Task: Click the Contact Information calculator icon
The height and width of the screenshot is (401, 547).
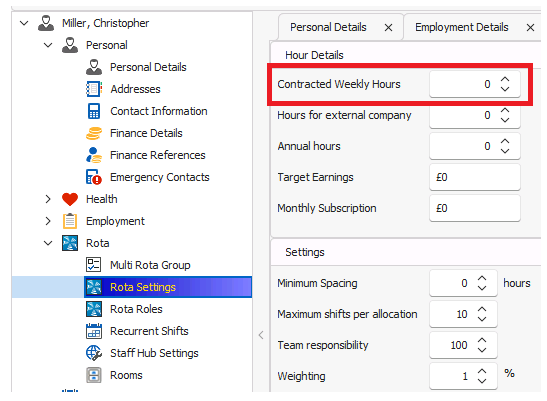Action: 94,111
